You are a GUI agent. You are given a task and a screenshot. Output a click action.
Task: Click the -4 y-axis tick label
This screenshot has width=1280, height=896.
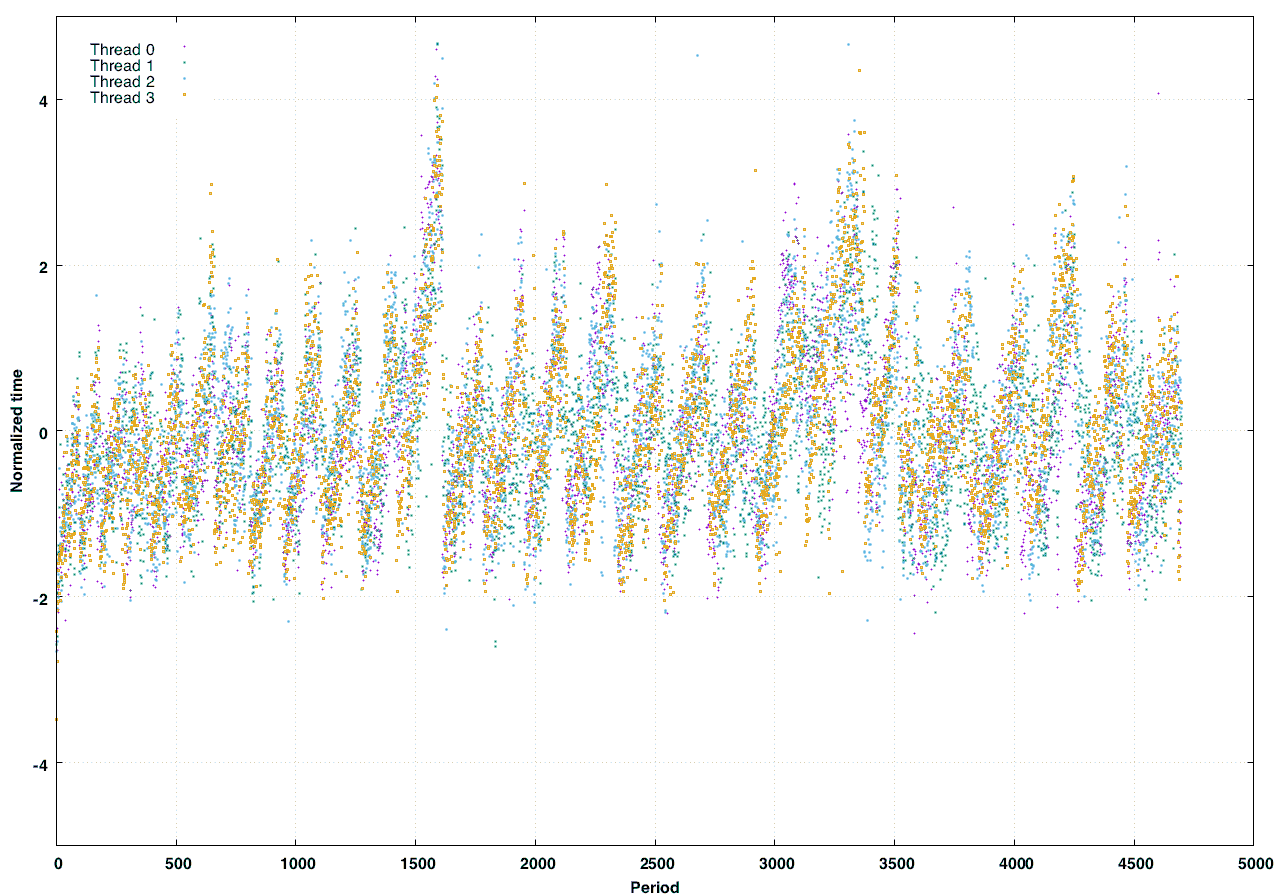[39, 764]
